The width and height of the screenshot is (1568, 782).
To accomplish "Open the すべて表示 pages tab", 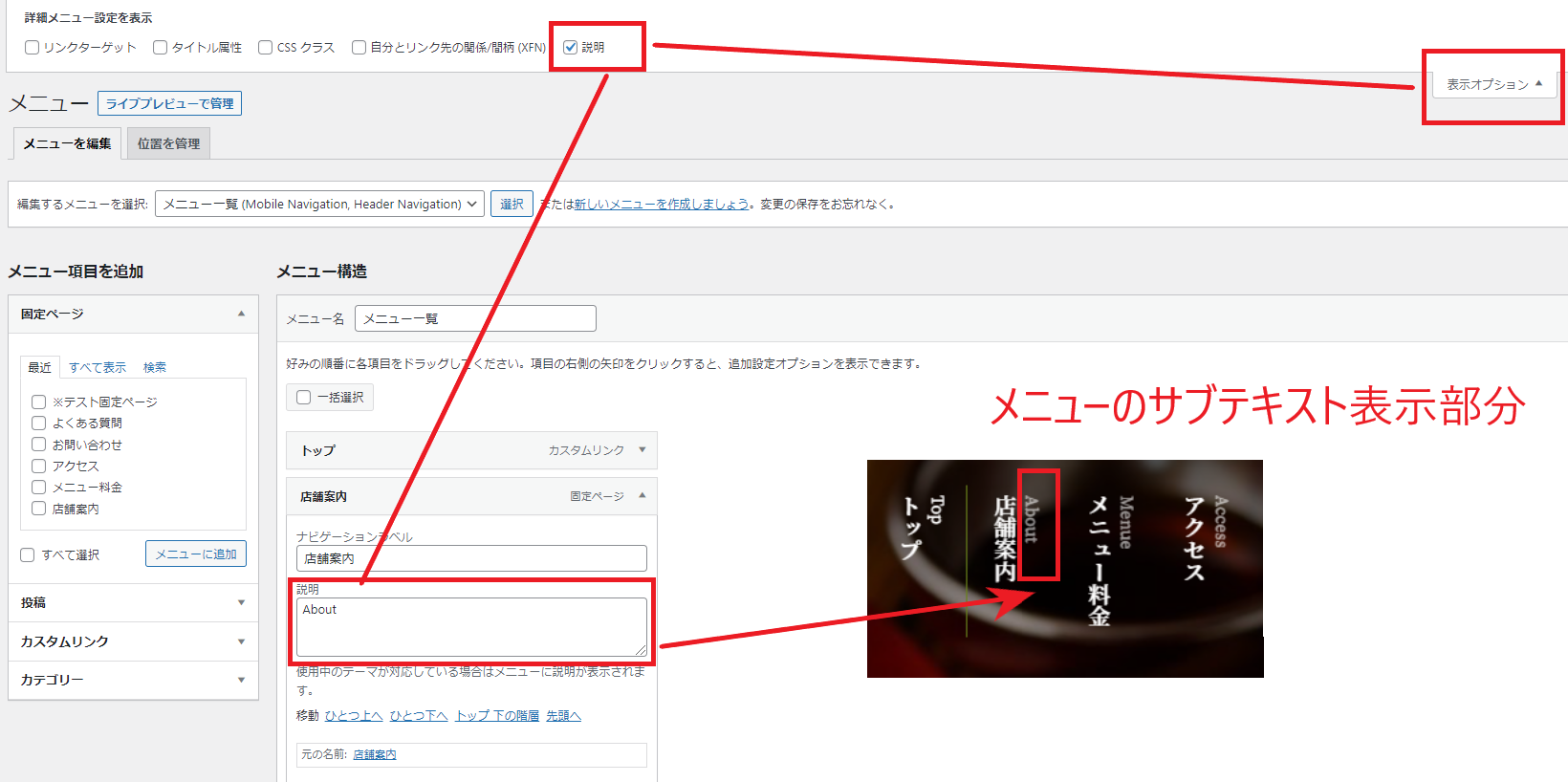I will pos(98,367).
